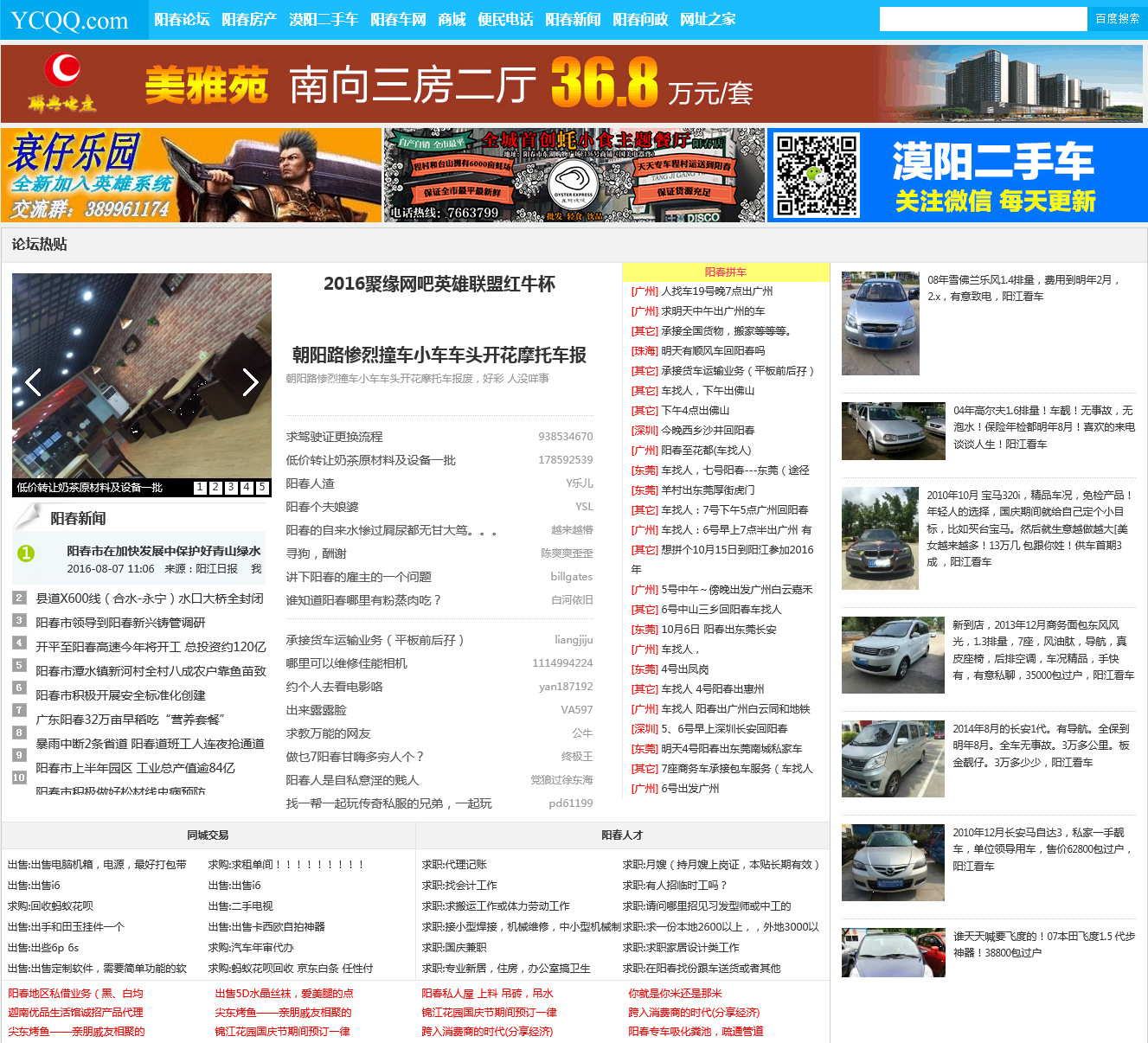Select 商城 in the top navigation
This screenshot has height=1043, width=1148.
click(x=452, y=19)
